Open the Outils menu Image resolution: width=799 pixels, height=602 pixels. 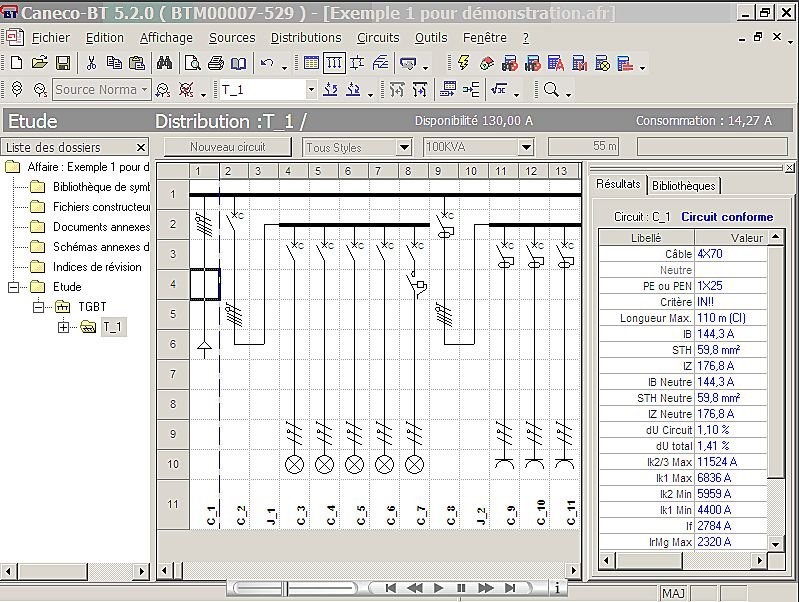click(431, 38)
